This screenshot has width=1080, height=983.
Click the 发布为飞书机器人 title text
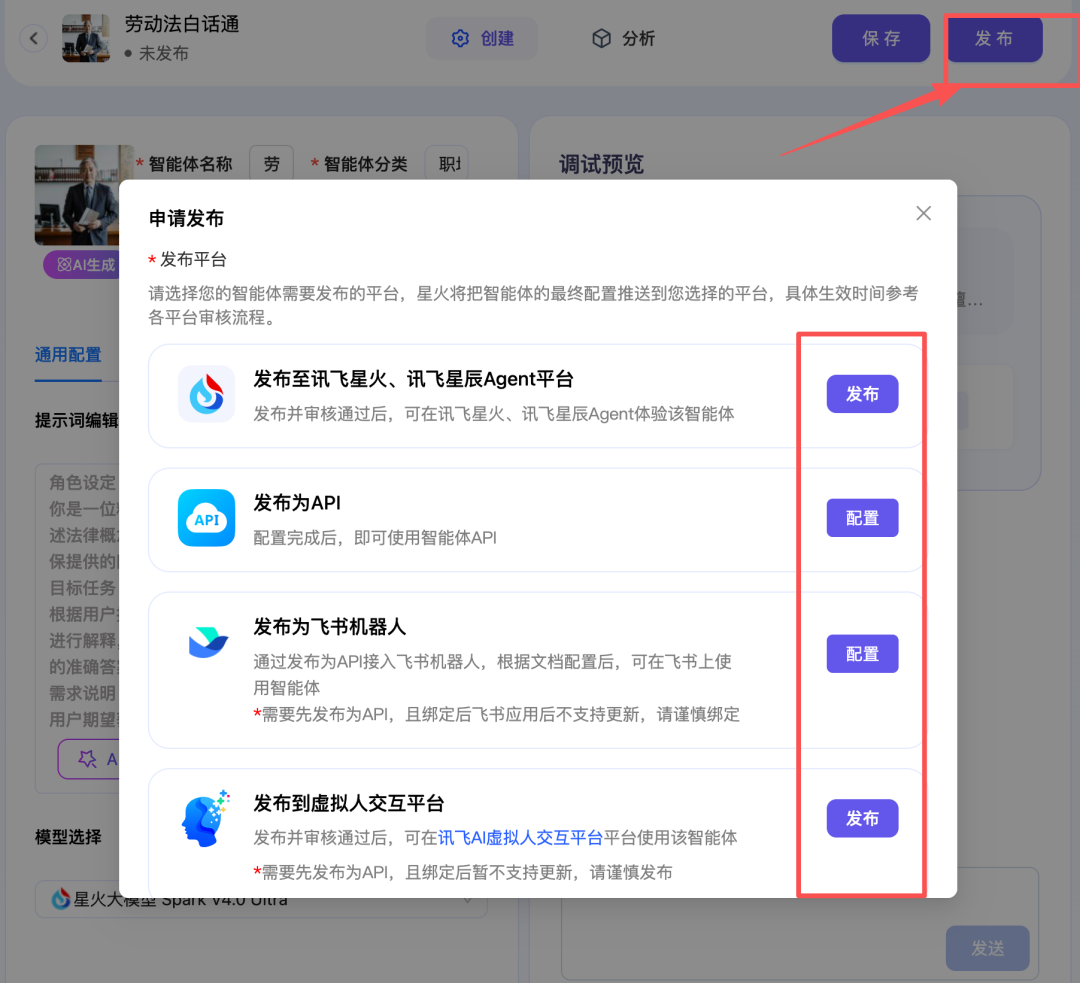coord(329,627)
